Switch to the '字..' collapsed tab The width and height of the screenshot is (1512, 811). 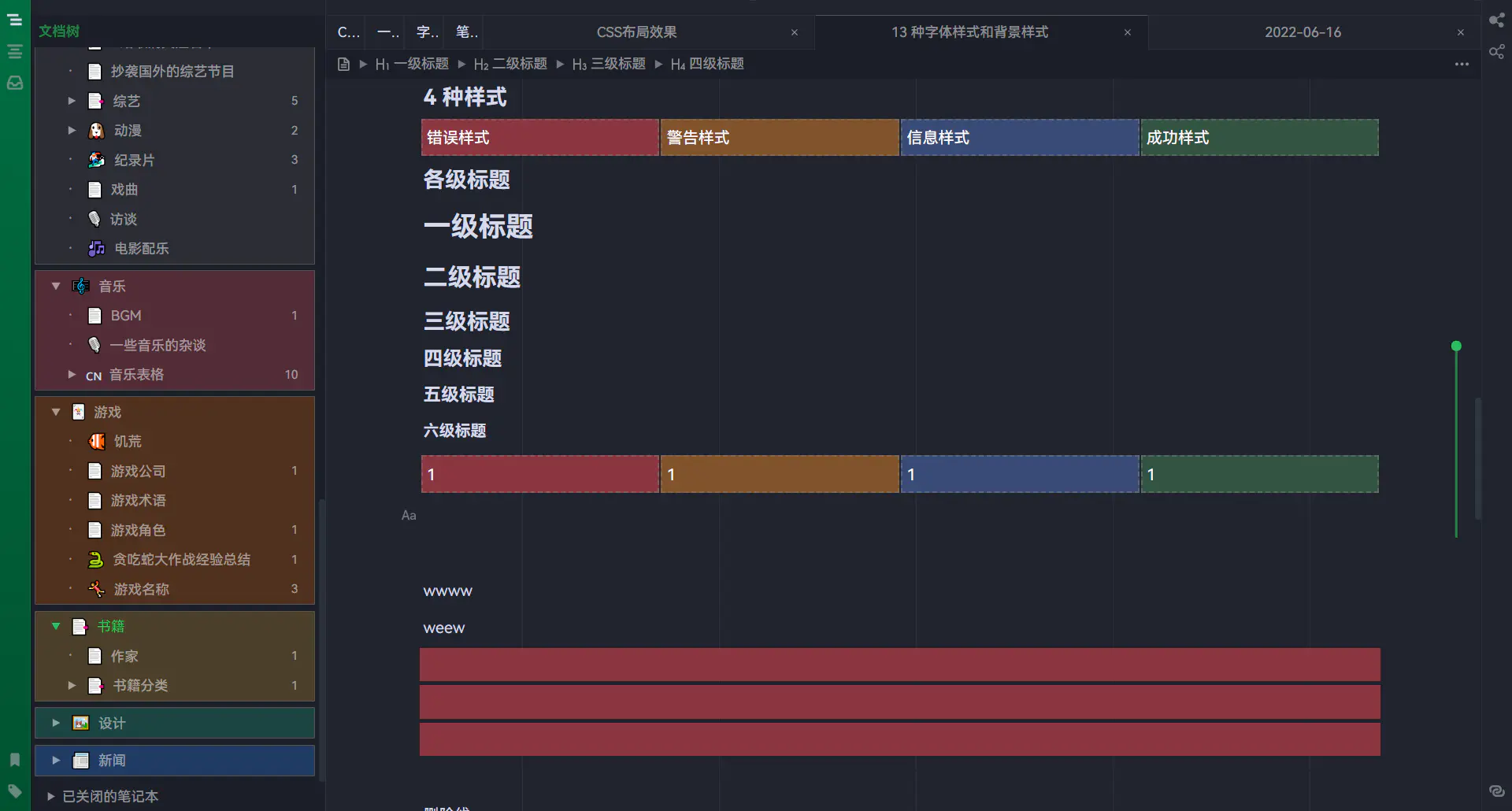click(427, 32)
